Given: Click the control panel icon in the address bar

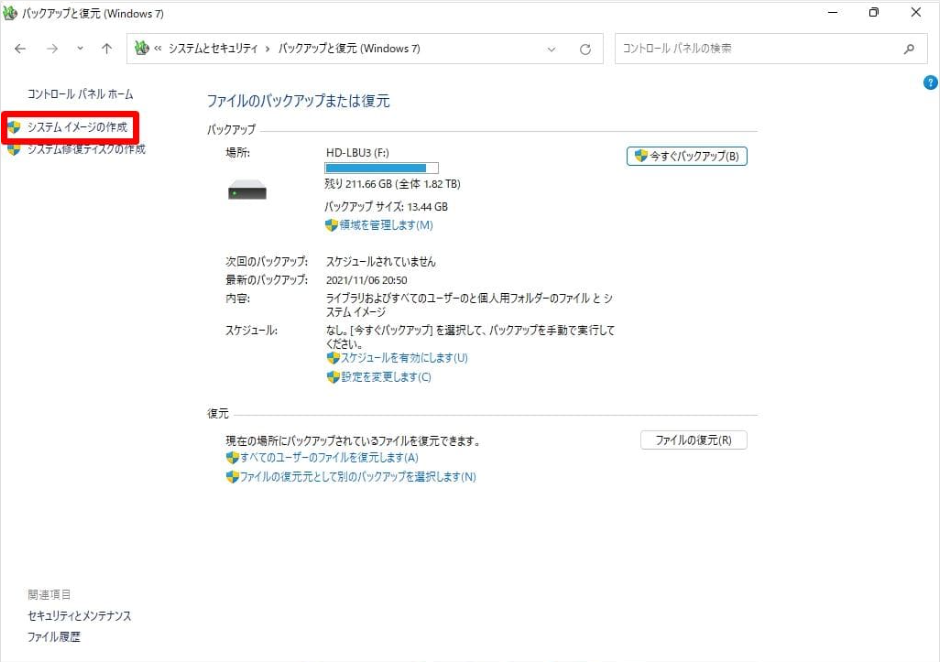Looking at the screenshot, I should pyautogui.click(x=142, y=48).
